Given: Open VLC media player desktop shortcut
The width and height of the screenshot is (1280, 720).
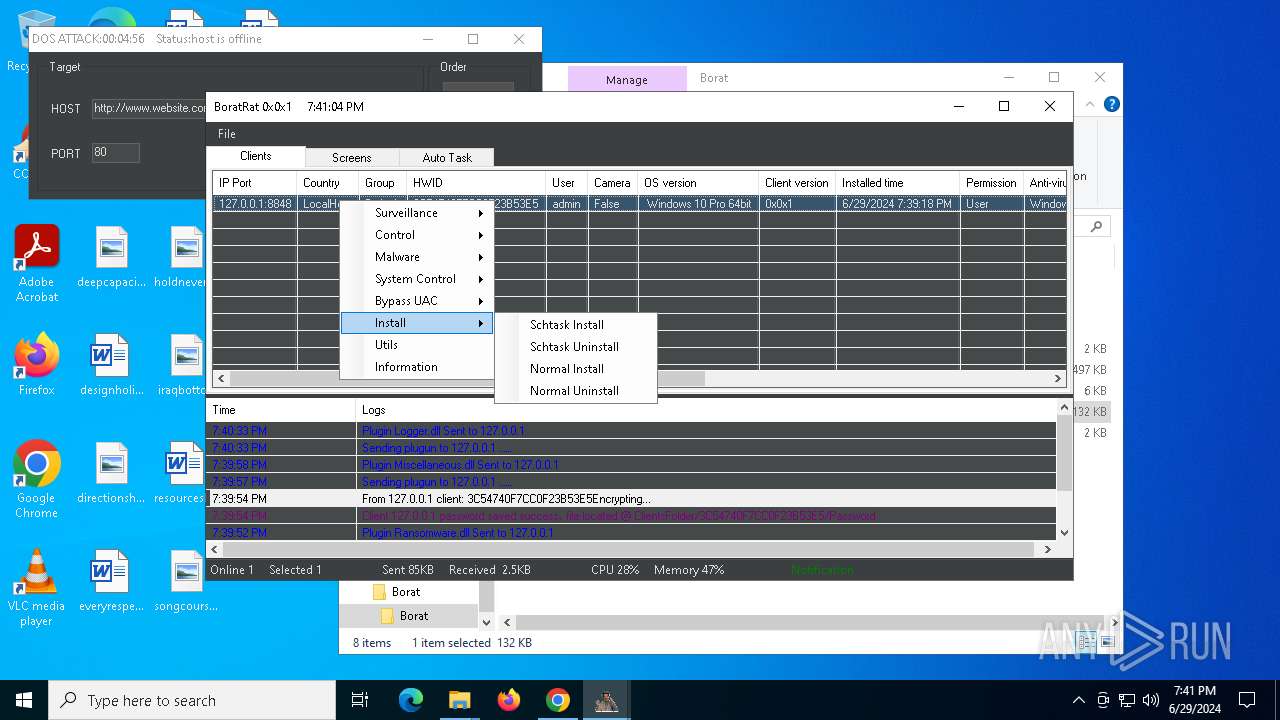Looking at the screenshot, I should tap(37, 588).
